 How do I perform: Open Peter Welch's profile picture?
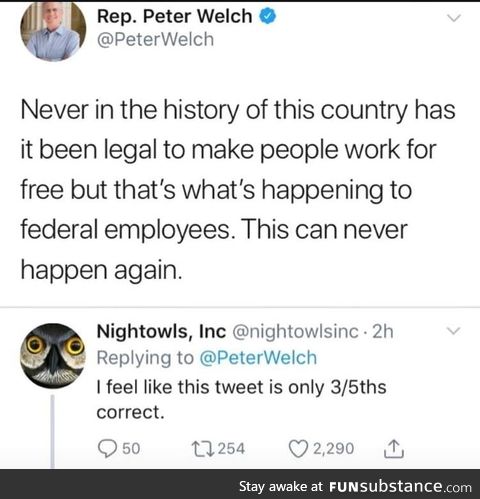click(53, 29)
